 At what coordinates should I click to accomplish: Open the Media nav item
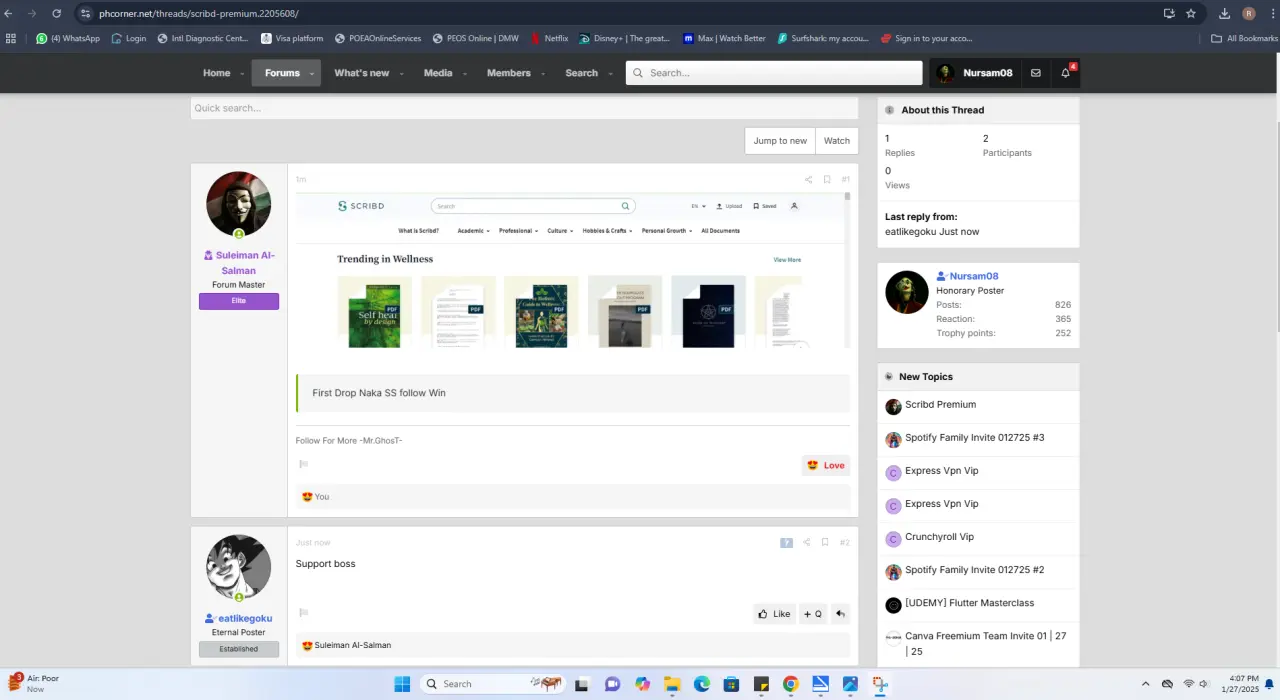(x=438, y=73)
